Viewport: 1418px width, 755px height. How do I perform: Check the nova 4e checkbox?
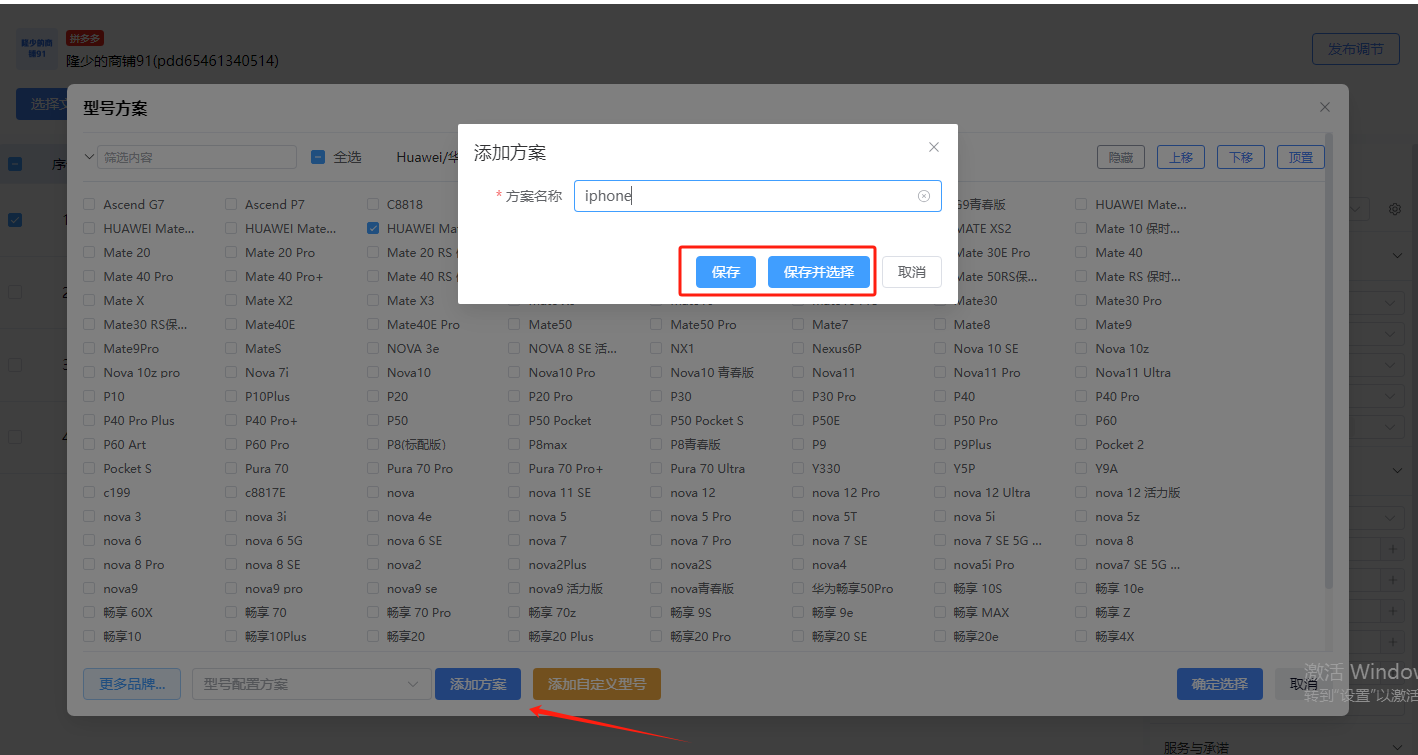tap(374, 517)
